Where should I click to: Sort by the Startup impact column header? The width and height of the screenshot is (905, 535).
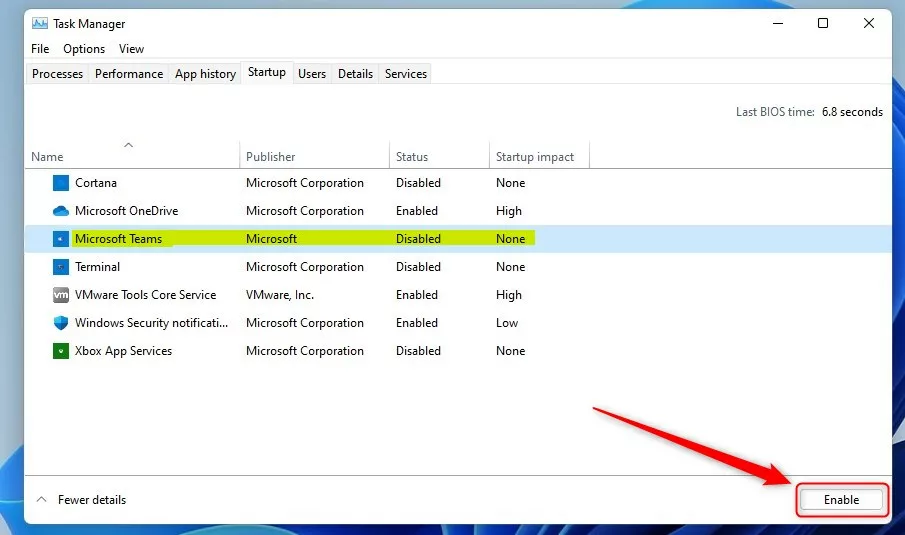[534, 157]
